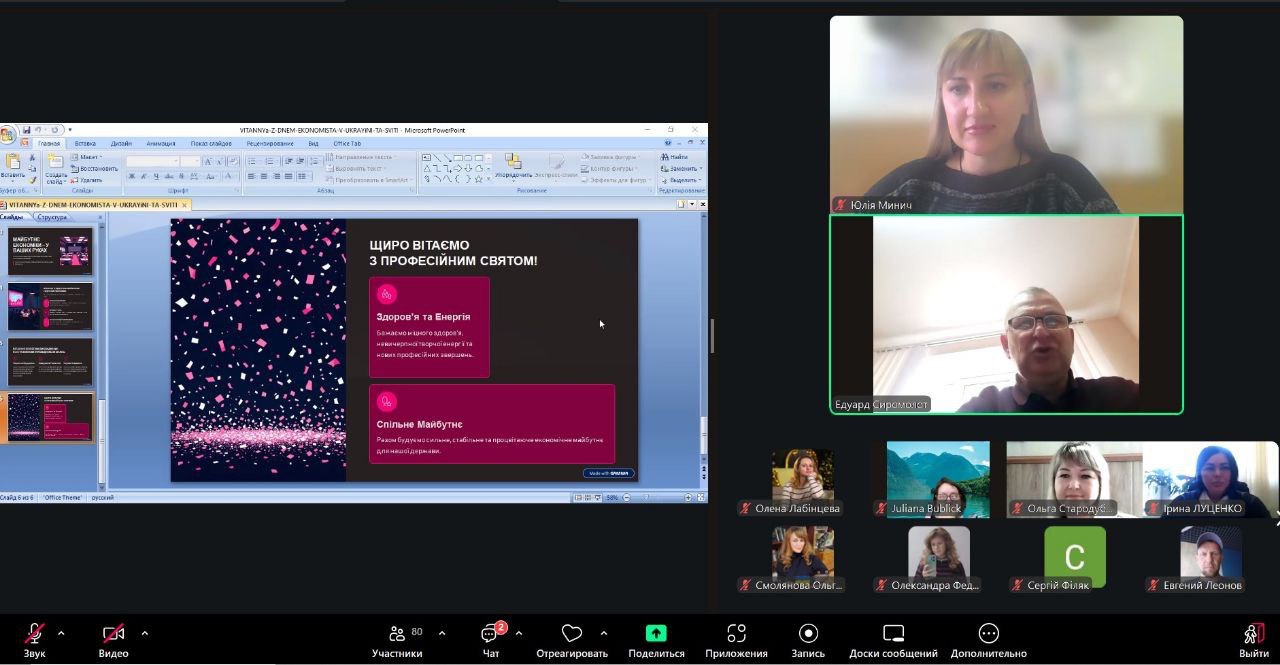The image size is (1280, 665).
Task: Click the green Share screen icon
Action: point(656,634)
